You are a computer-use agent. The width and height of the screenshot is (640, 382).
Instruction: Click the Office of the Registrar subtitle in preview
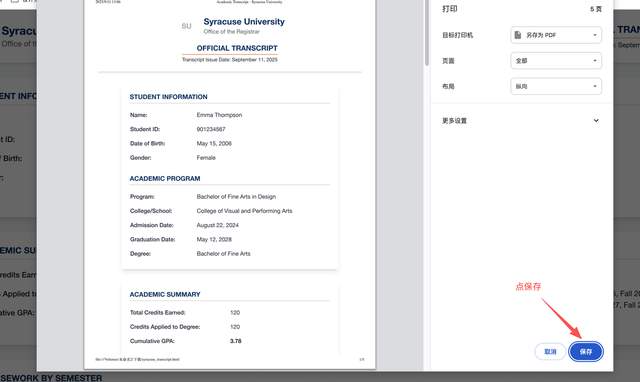pyautogui.click(x=231, y=31)
